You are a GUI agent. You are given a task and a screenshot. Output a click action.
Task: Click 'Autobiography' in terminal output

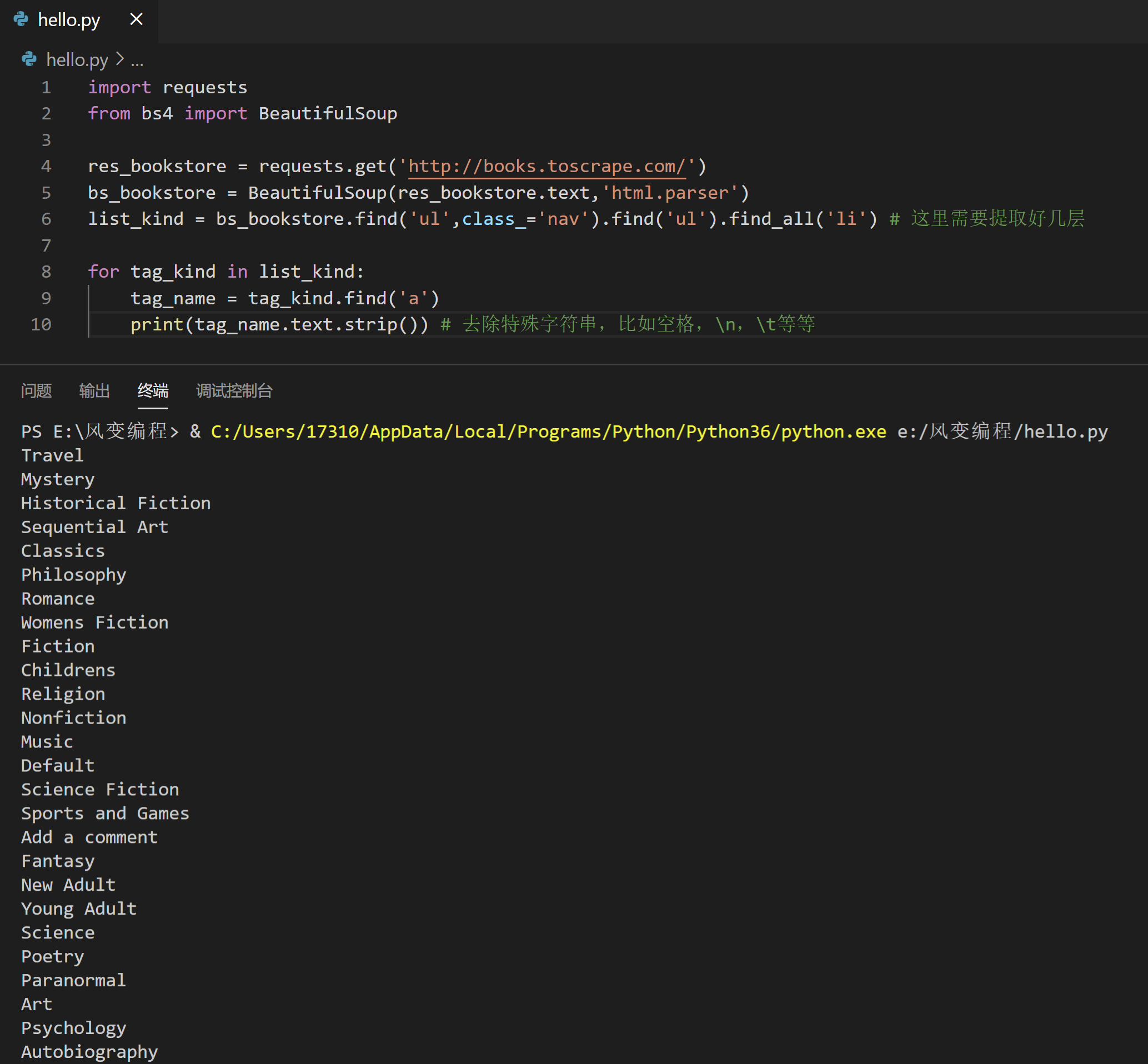[89, 1052]
